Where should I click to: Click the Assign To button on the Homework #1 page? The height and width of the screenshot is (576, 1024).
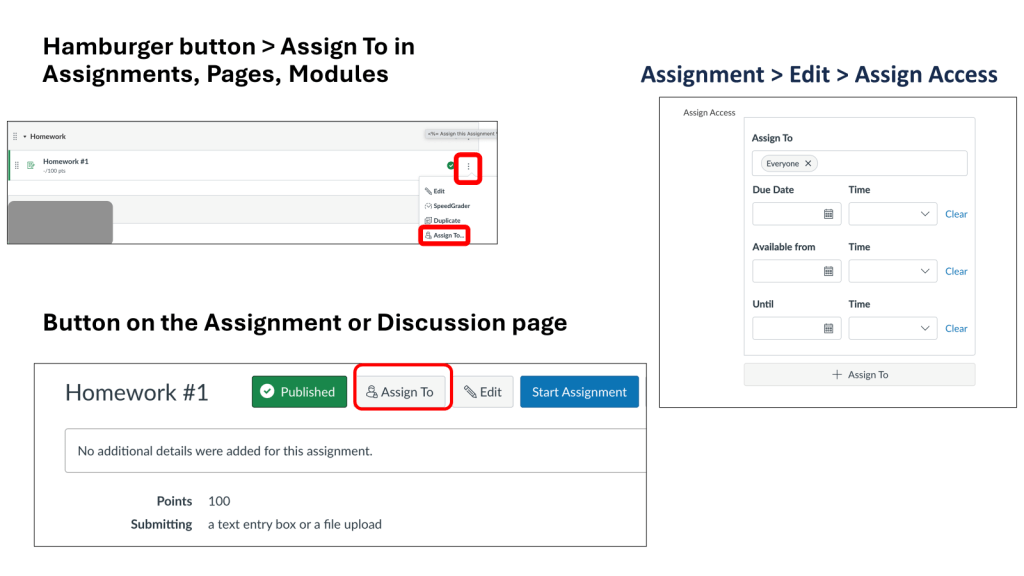pyautogui.click(x=402, y=391)
